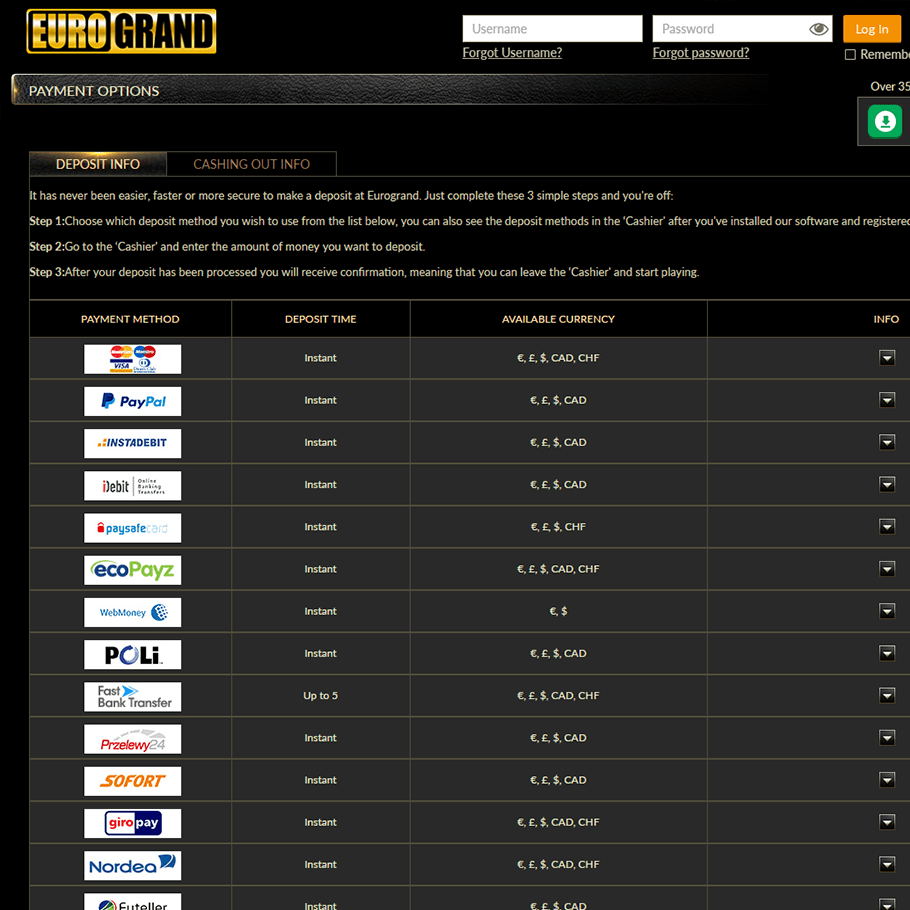Expand info for WebMoney row

[887, 611]
